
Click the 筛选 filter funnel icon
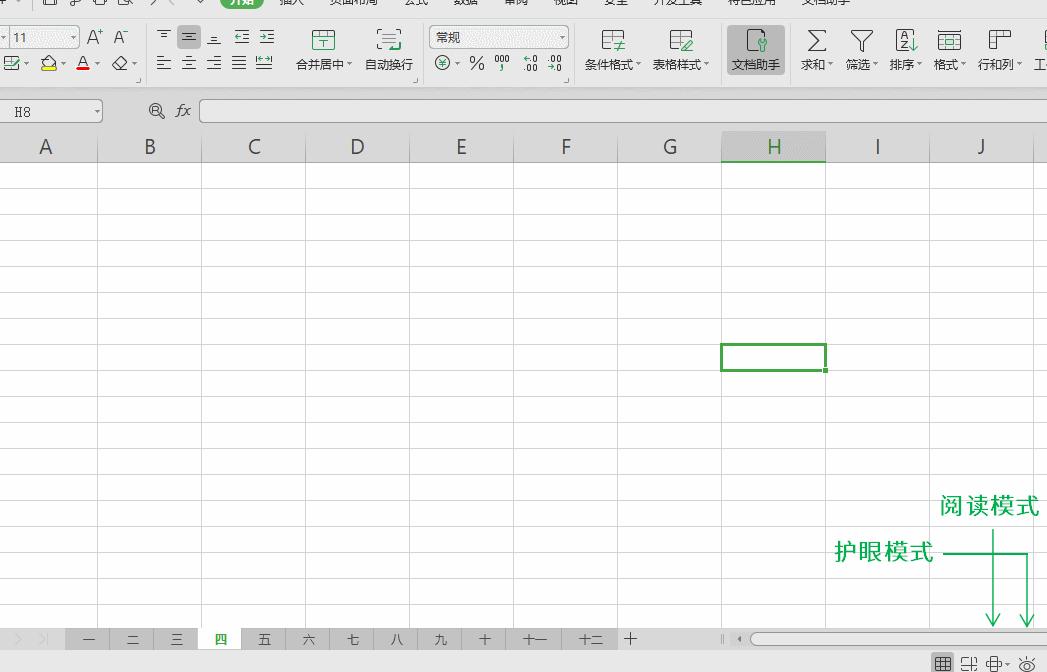pos(861,40)
